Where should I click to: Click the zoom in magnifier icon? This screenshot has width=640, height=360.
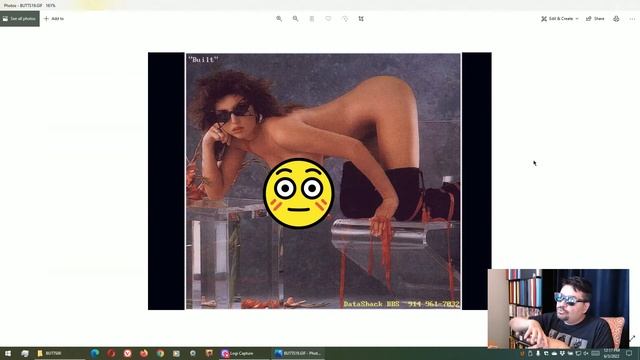tap(279, 19)
